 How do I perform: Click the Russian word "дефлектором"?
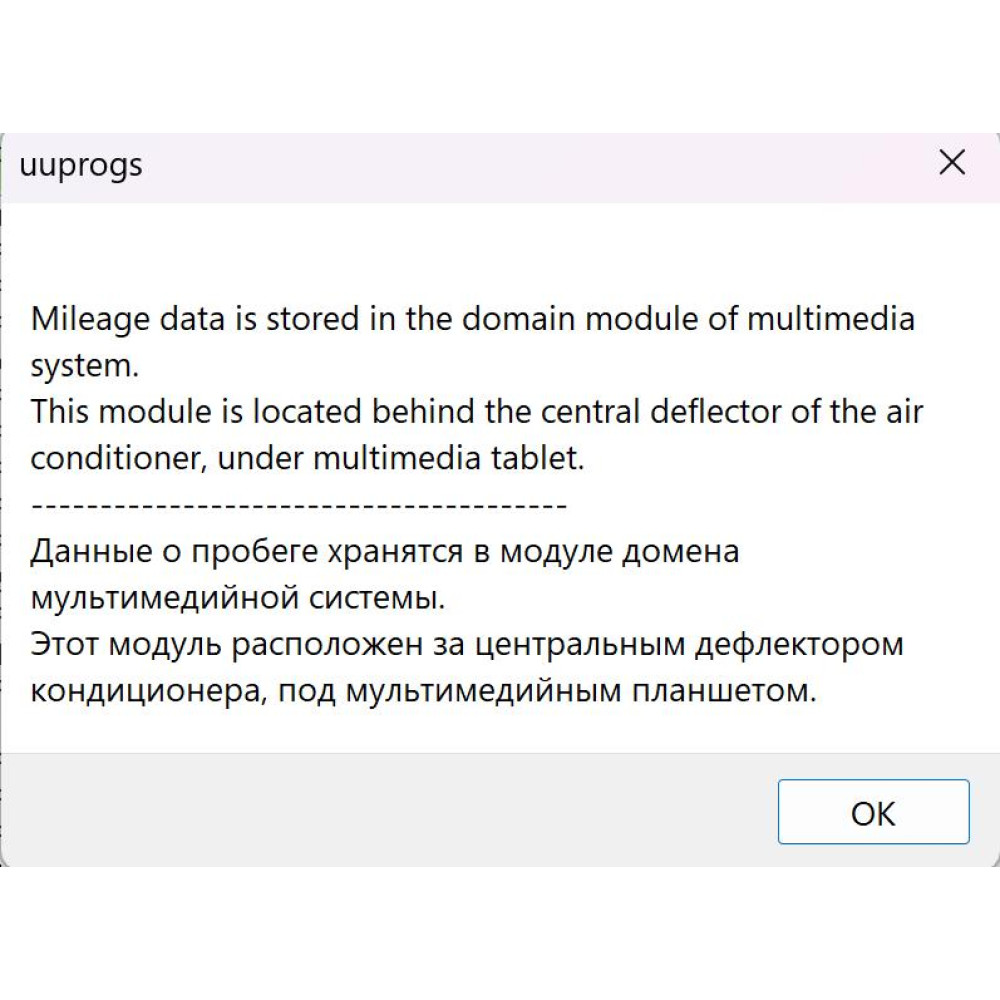799,645
